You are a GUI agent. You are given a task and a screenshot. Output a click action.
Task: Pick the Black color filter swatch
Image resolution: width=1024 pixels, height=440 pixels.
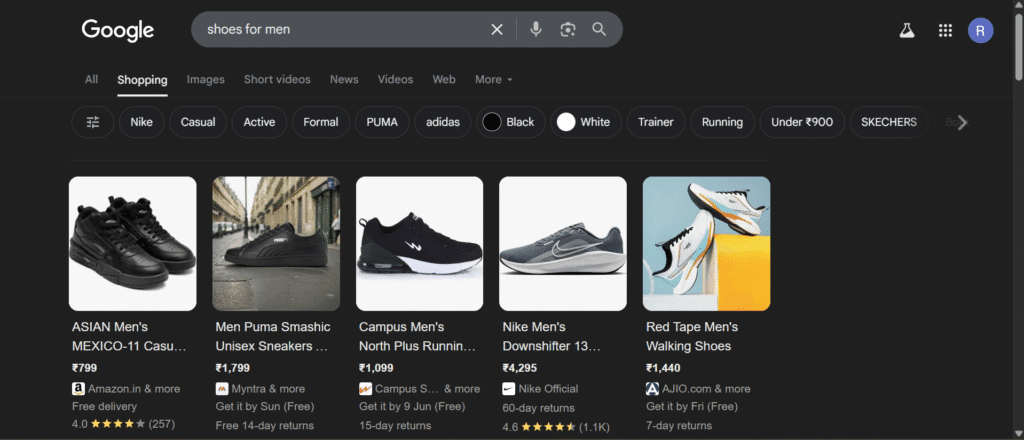pyautogui.click(x=492, y=122)
